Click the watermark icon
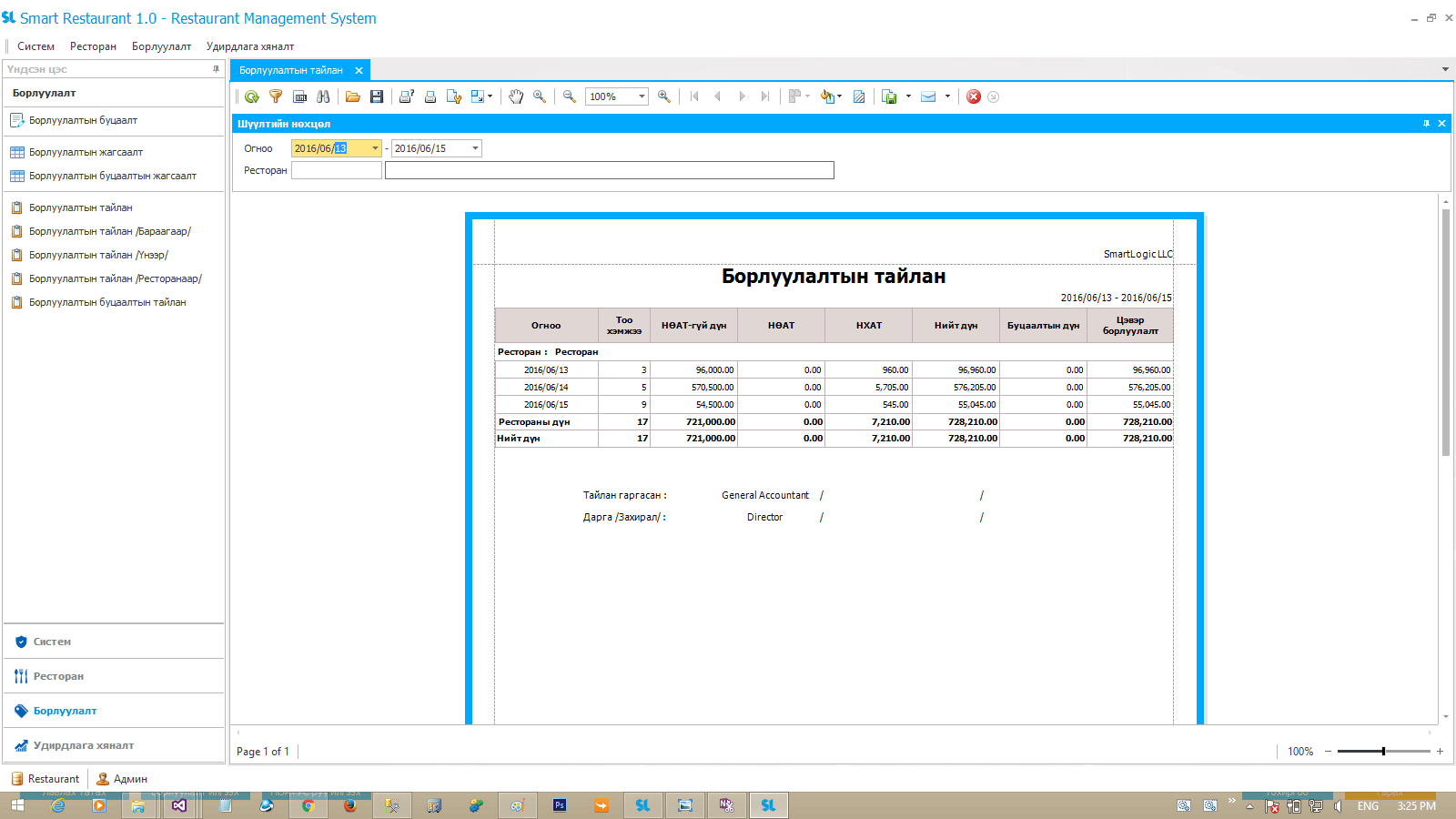 pyautogui.click(x=859, y=96)
